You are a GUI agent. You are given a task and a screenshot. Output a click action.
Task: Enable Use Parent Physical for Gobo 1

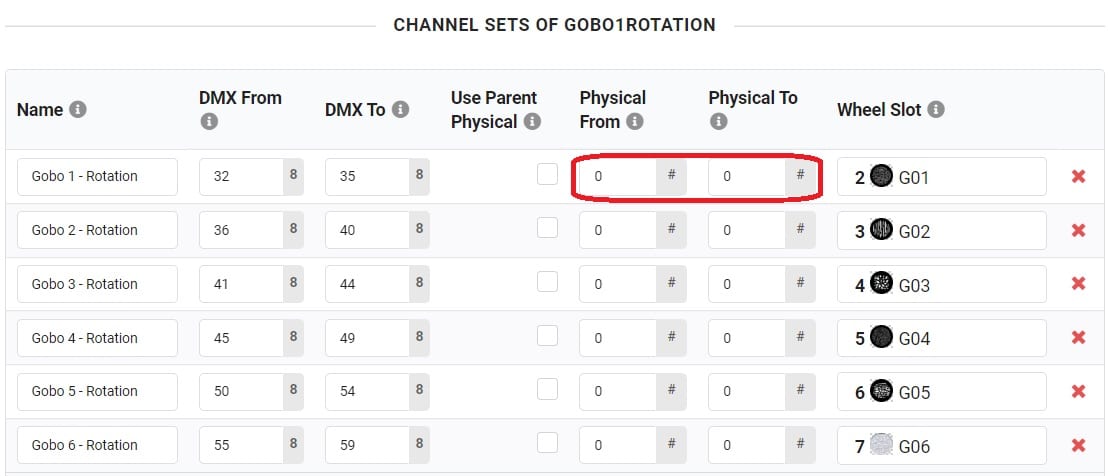click(x=547, y=175)
